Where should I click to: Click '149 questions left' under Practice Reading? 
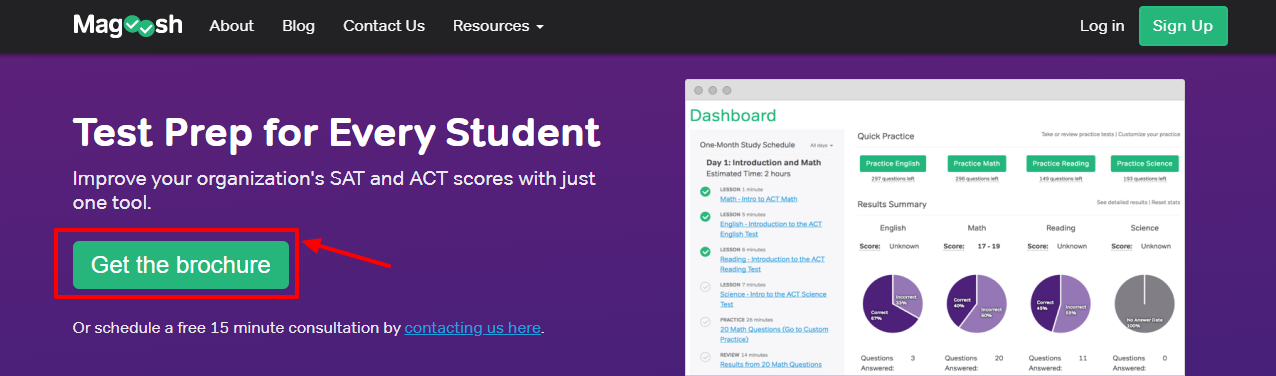[1061, 179]
